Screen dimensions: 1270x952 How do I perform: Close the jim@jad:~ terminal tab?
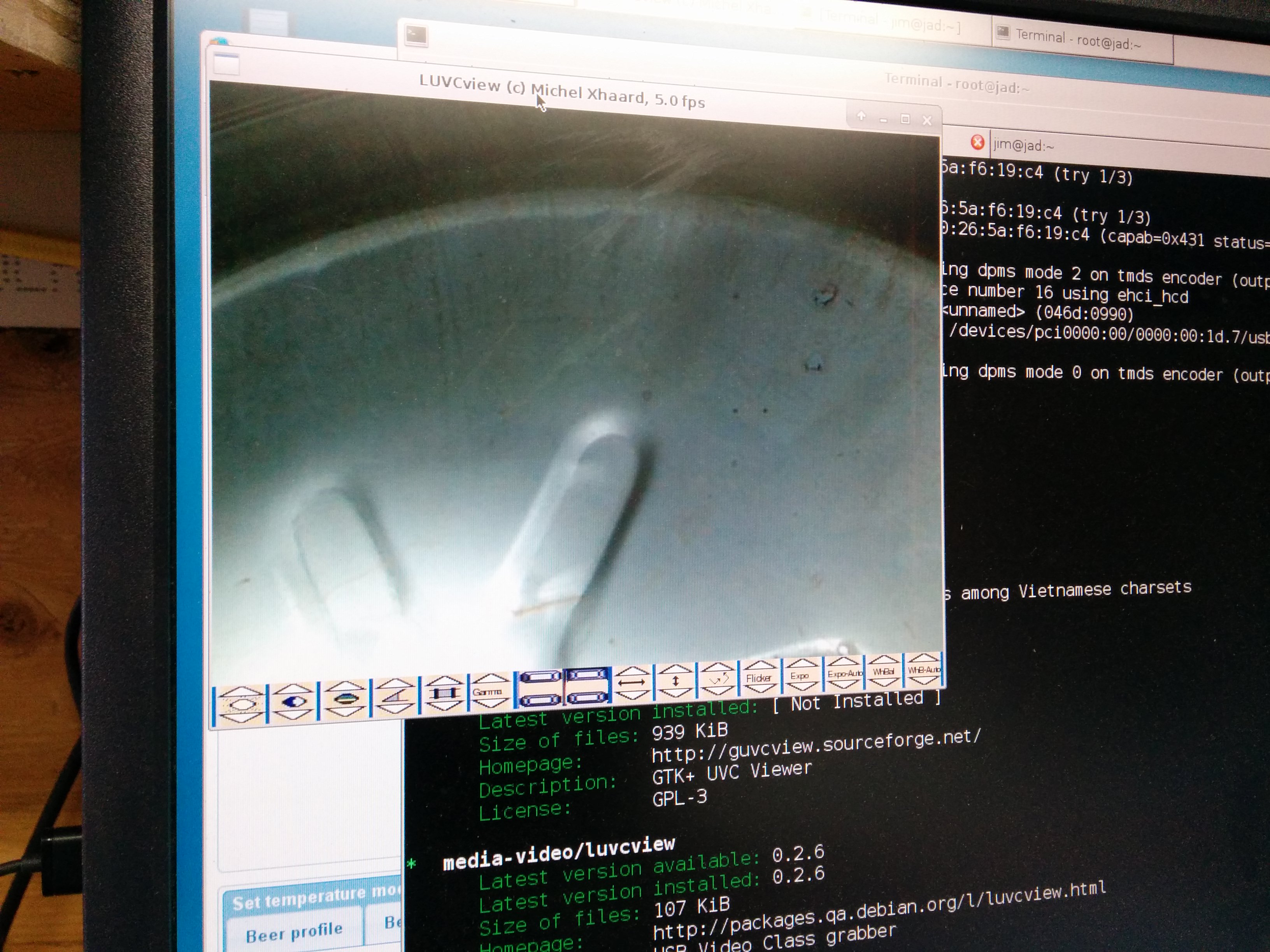977,142
